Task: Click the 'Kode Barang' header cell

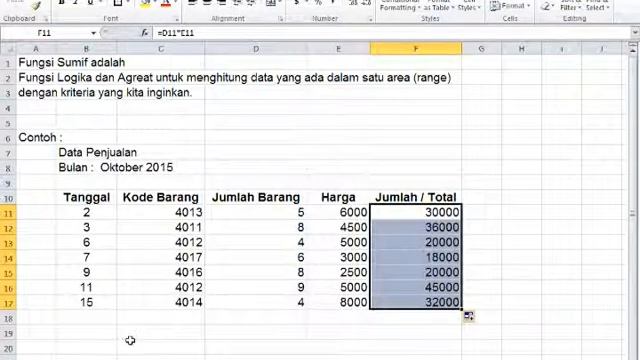Action: pyautogui.click(x=160, y=198)
